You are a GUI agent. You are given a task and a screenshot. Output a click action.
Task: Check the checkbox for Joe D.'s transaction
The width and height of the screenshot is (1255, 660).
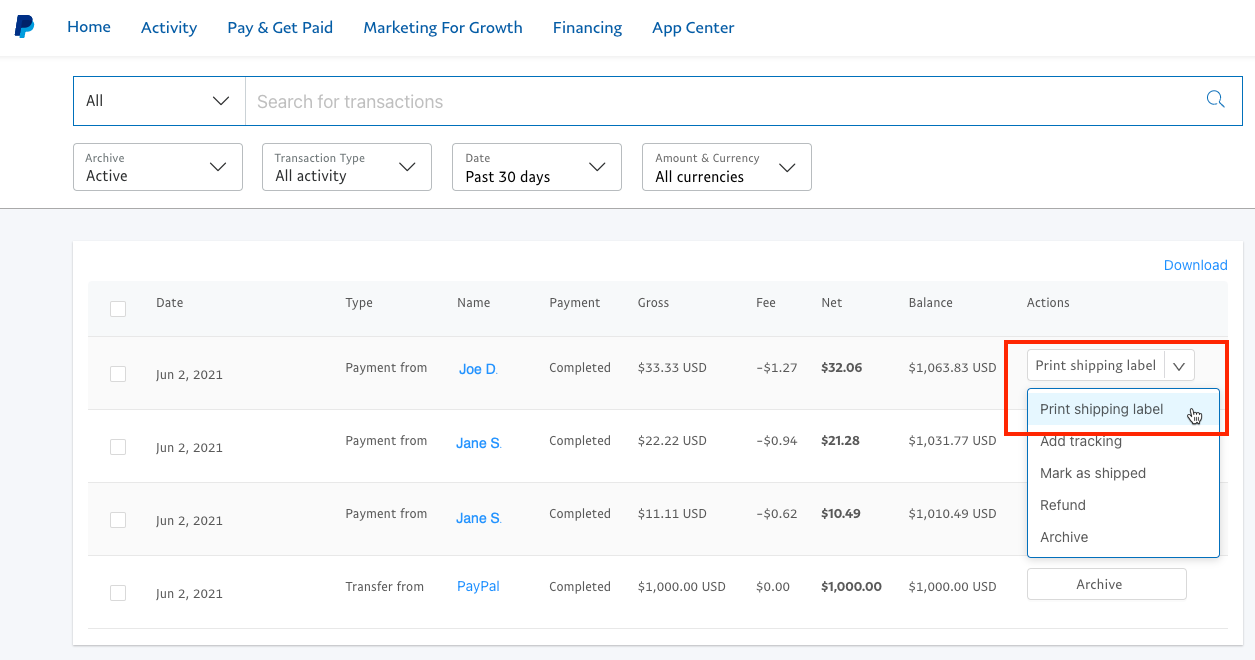coord(118,374)
